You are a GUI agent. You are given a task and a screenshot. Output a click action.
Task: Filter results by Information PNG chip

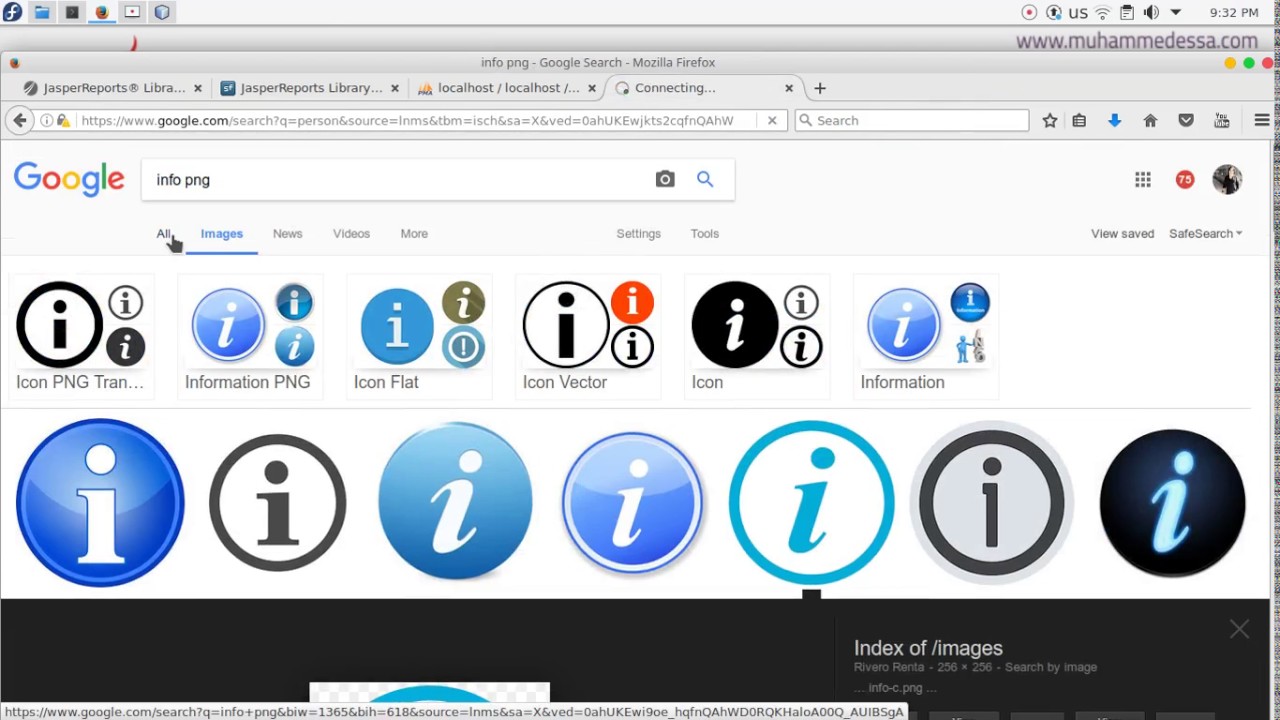click(250, 337)
